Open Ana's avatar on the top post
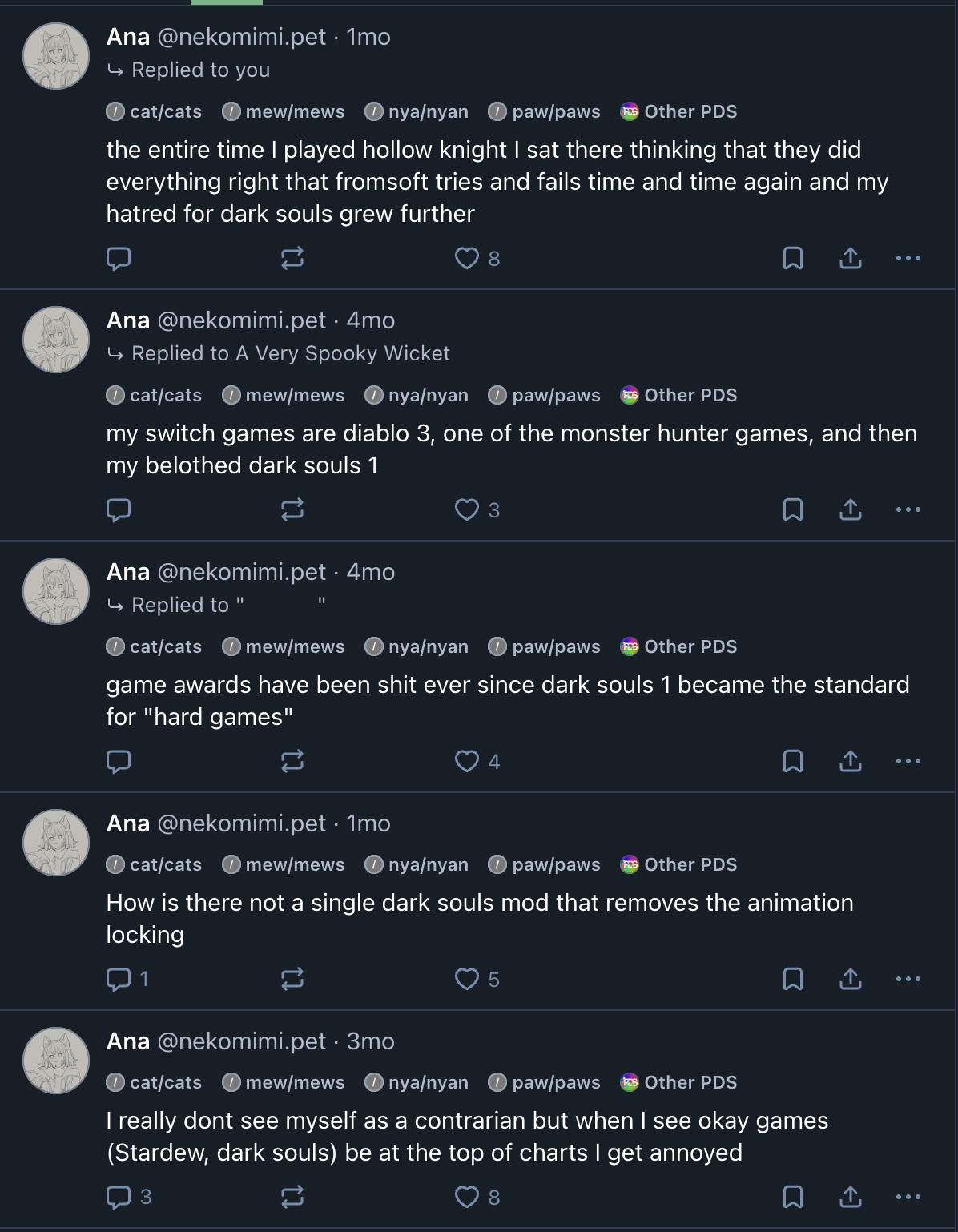This screenshot has height=1232, width=958. click(x=56, y=56)
